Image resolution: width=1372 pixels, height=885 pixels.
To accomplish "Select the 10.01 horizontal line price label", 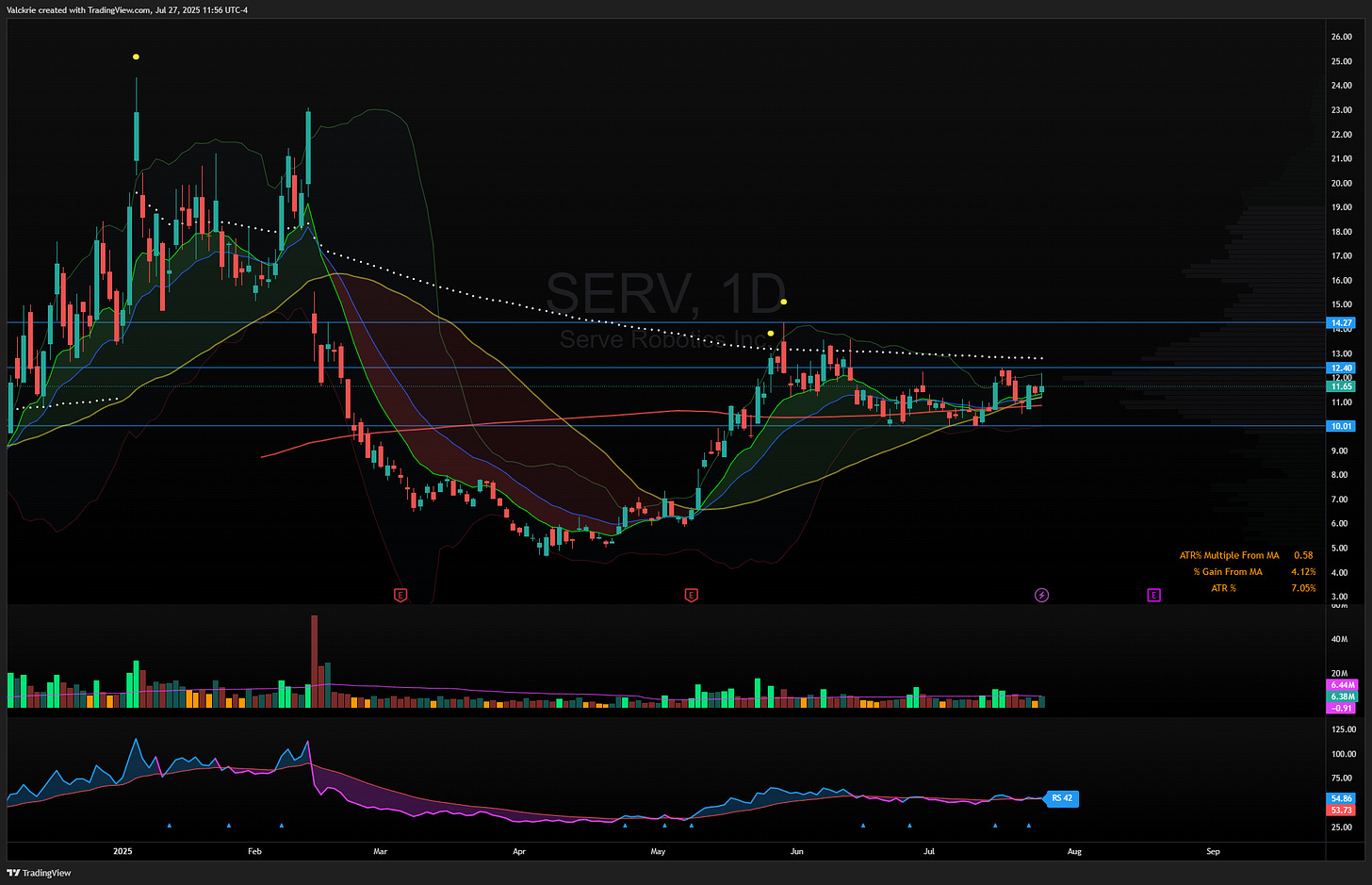I will coord(1341,426).
